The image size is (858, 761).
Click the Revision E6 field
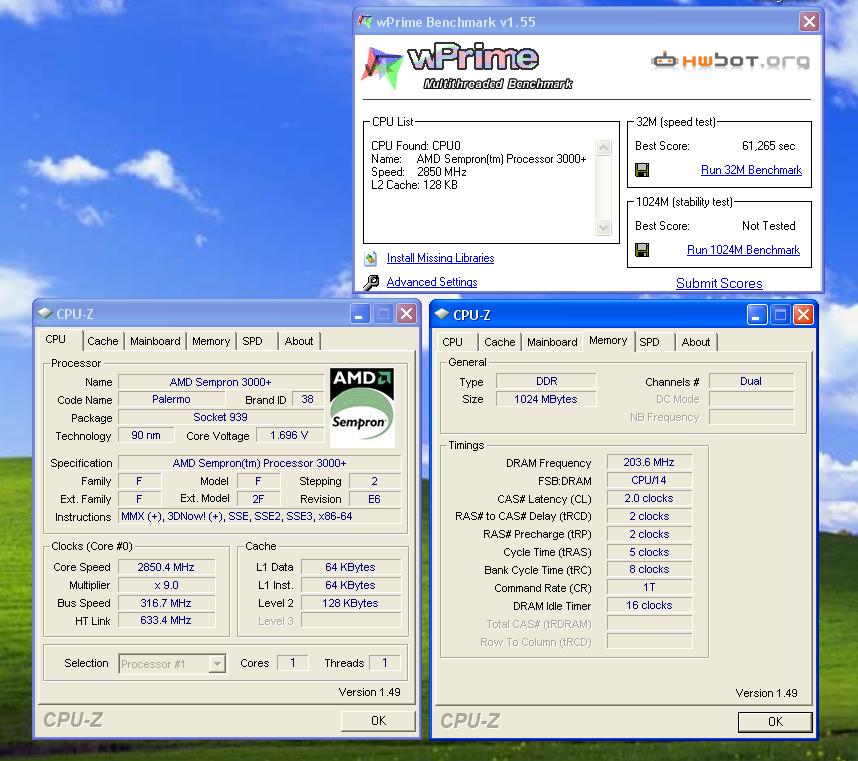374,499
